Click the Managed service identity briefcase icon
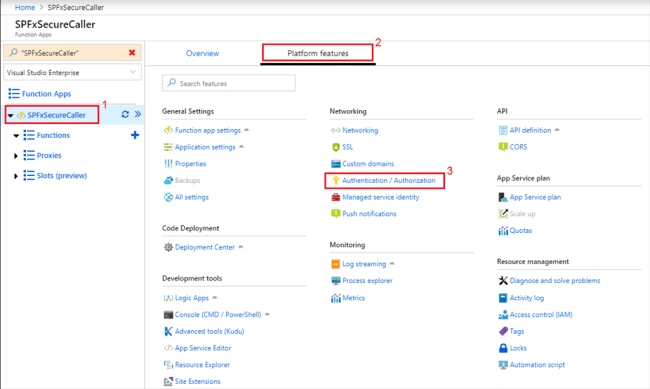 tap(335, 197)
